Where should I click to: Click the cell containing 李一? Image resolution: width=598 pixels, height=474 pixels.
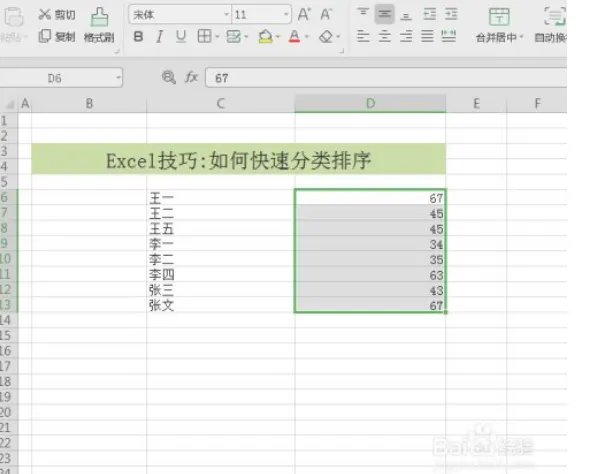(x=220, y=243)
